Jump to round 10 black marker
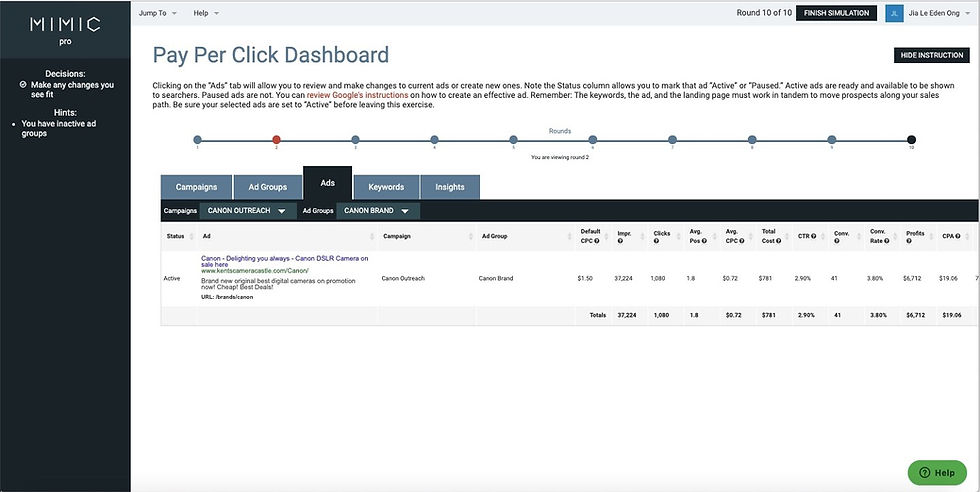 (911, 139)
